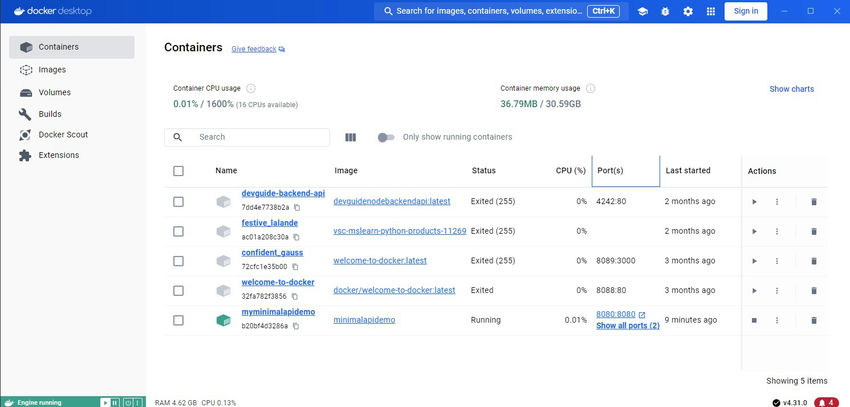Image resolution: width=850 pixels, height=407 pixels.
Task: Open notifications bell in status bar
Action: tap(825, 402)
